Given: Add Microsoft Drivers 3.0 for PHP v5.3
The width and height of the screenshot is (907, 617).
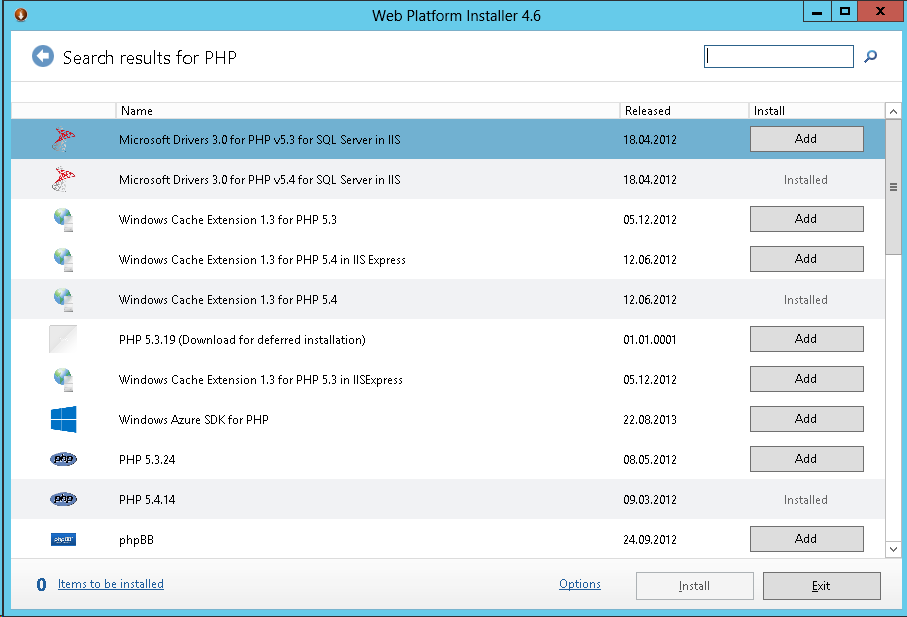Looking at the screenshot, I should [806, 139].
